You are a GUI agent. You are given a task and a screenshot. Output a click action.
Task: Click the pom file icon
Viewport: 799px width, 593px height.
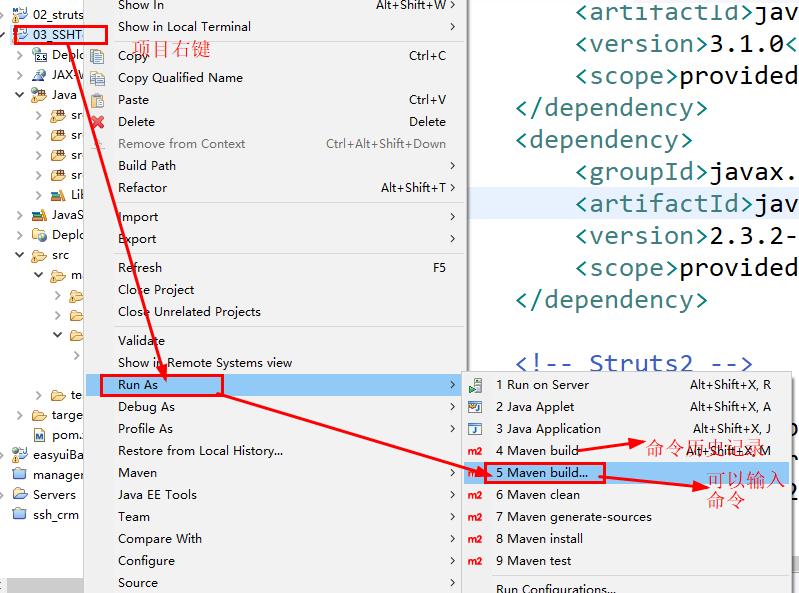tap(39, 435)
